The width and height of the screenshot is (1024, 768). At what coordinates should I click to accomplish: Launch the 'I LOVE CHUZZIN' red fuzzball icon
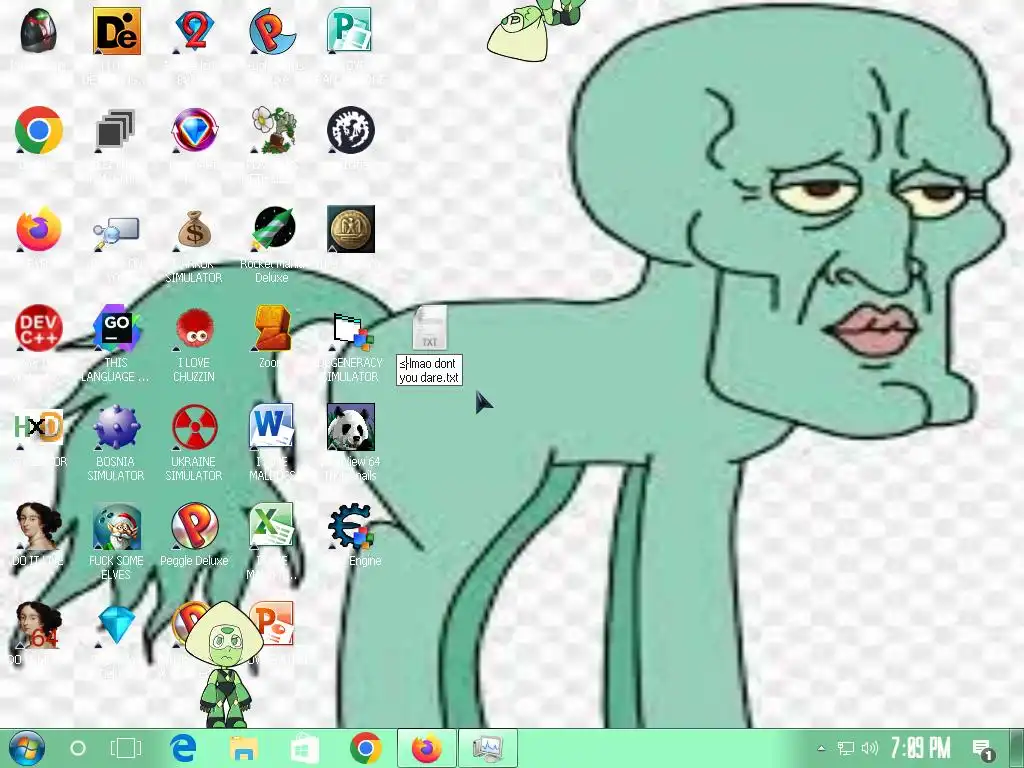[194, 328]
